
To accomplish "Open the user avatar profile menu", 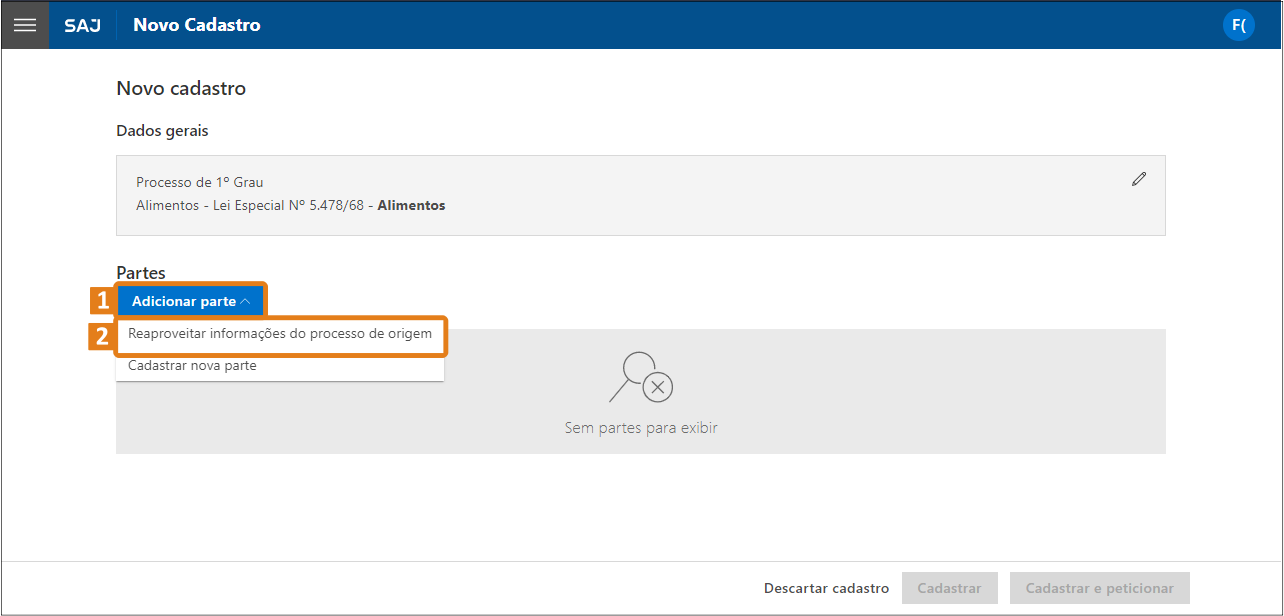I will pyautogui.click(x=1238, y=25).
